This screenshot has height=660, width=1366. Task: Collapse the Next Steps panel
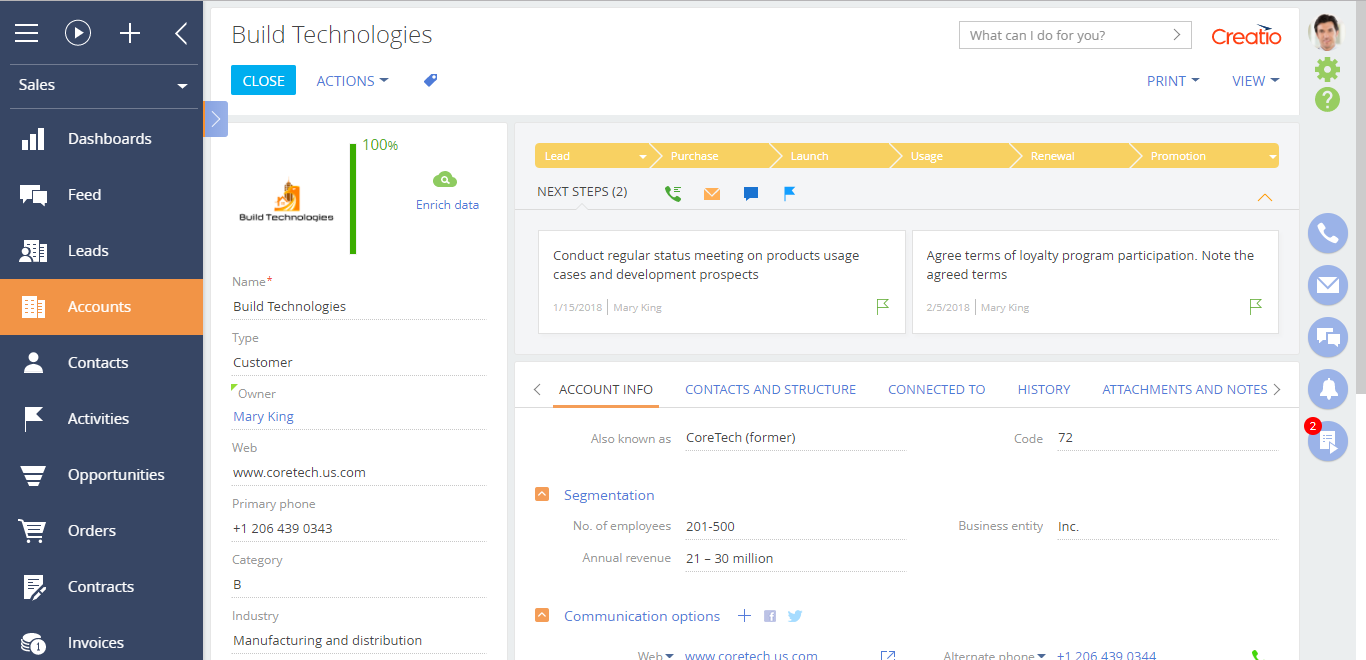pyautogui.click(x=1264, y=197)
